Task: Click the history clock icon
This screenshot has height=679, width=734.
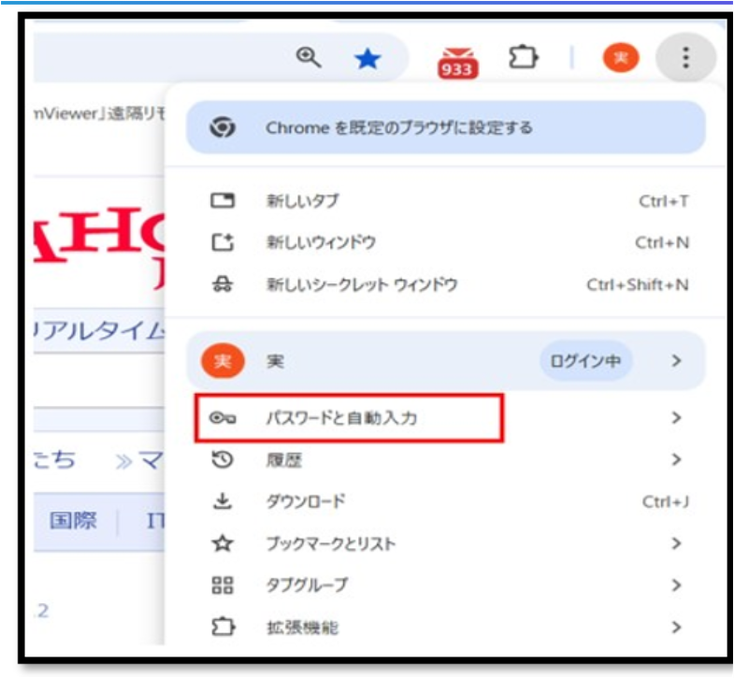Action: [222, 460]
